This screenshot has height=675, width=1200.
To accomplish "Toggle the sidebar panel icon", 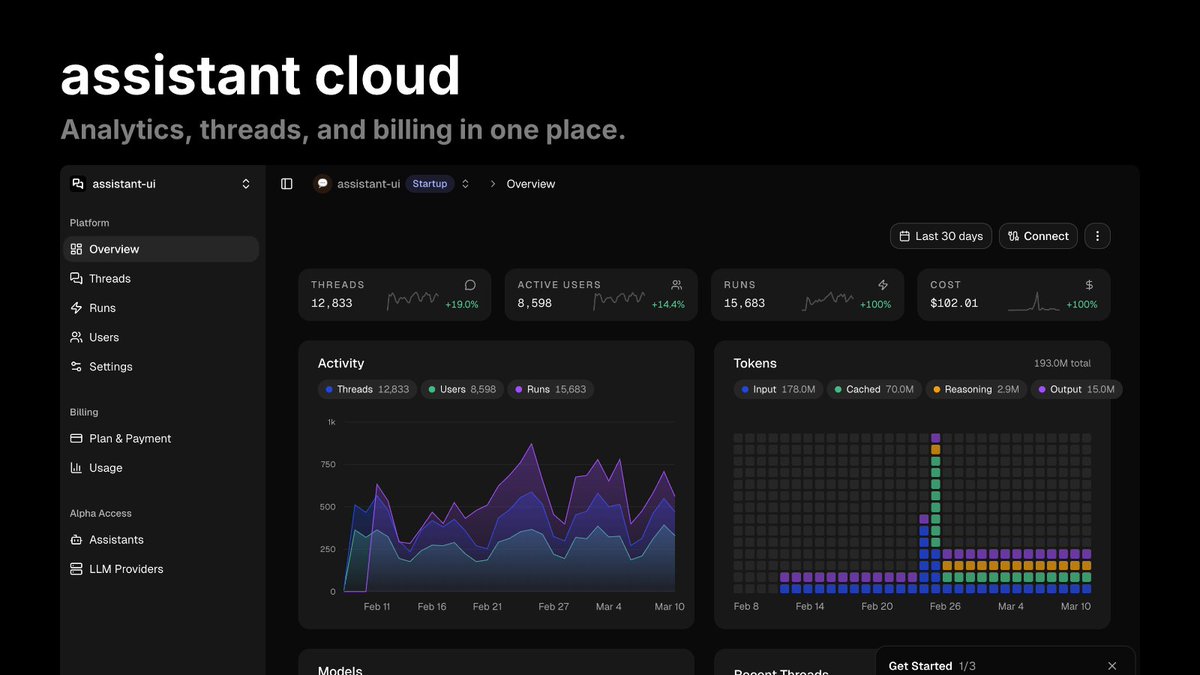I will tap(287, 184).
